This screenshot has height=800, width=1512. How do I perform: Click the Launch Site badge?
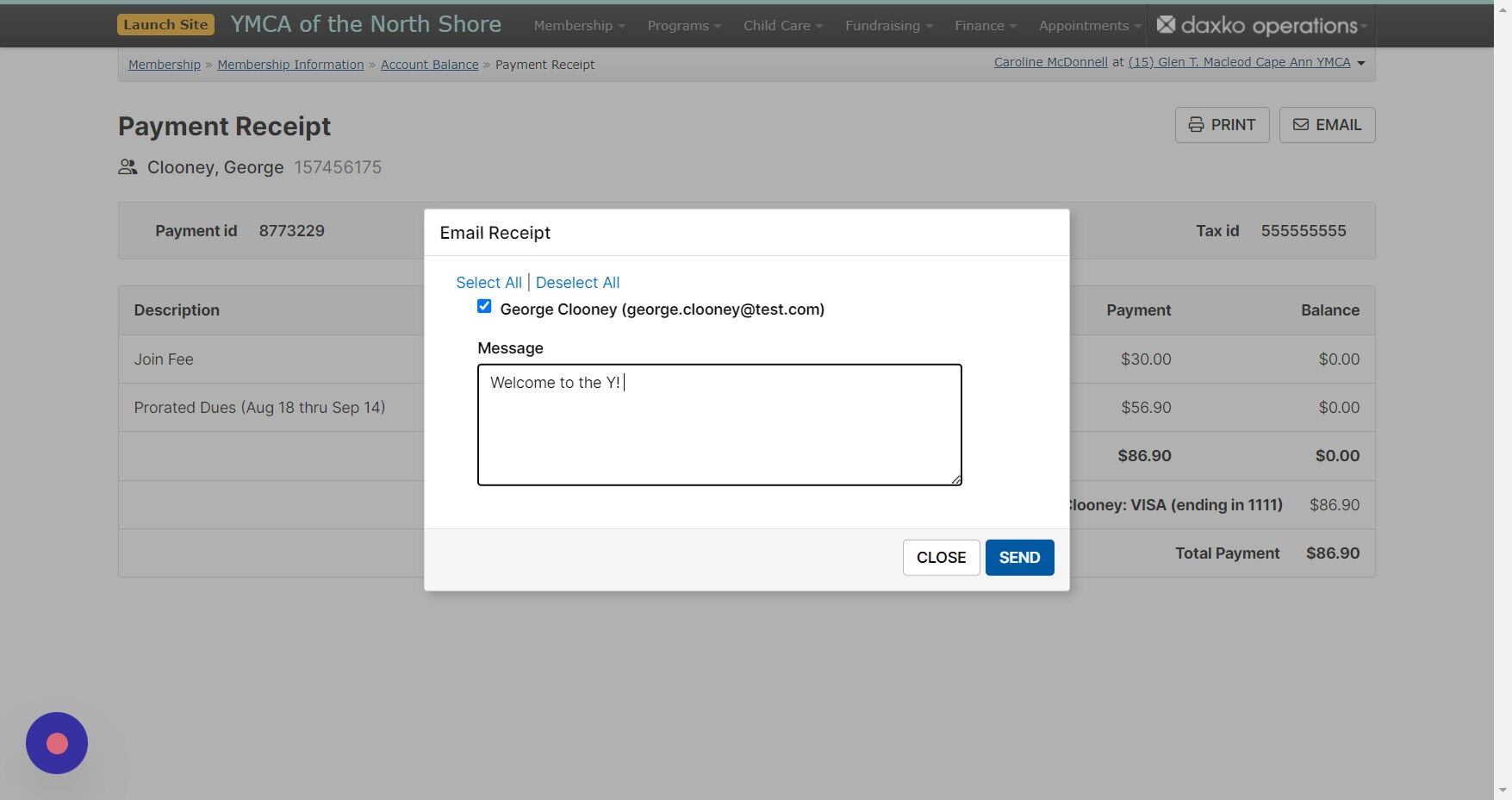[165, 24]
